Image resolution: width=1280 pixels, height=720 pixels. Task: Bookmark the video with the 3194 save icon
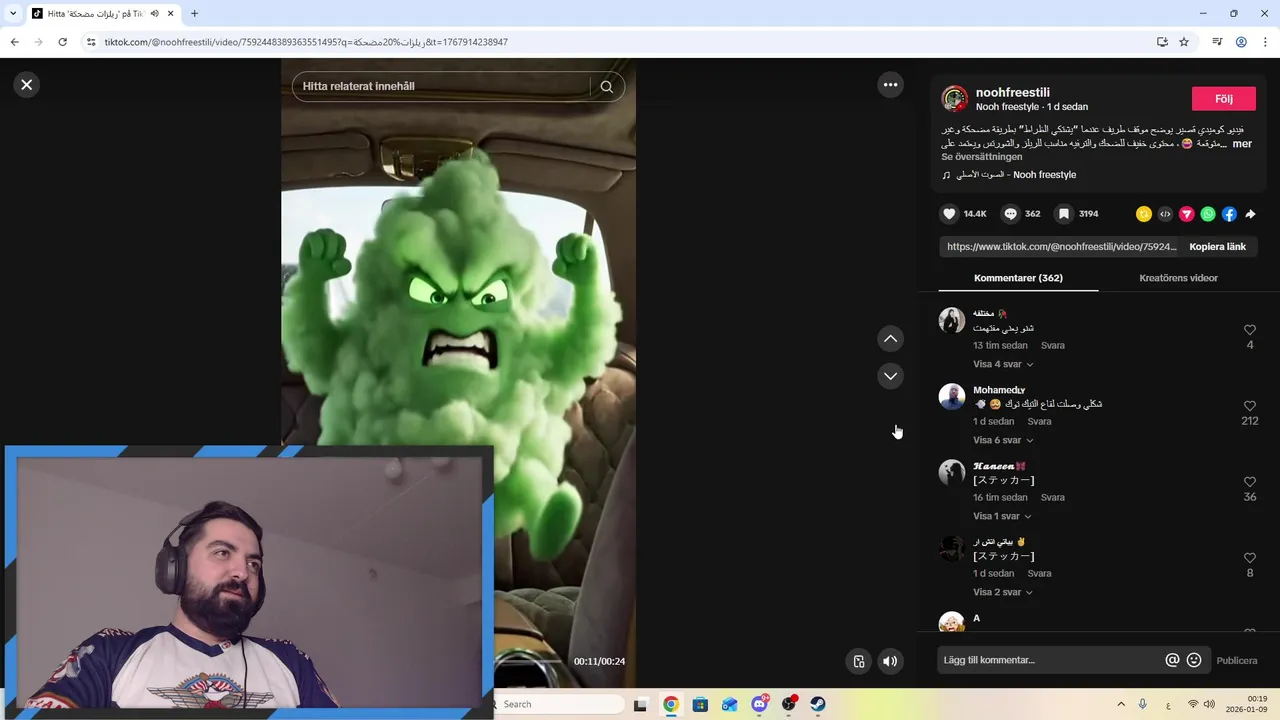1065,214
